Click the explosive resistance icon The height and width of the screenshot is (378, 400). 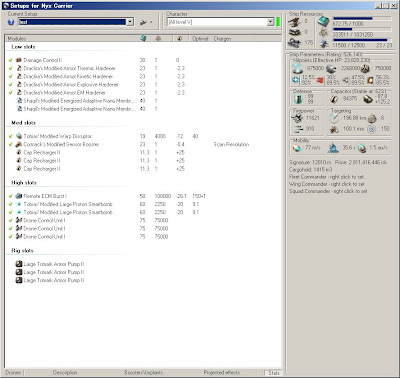click(370, 80)
